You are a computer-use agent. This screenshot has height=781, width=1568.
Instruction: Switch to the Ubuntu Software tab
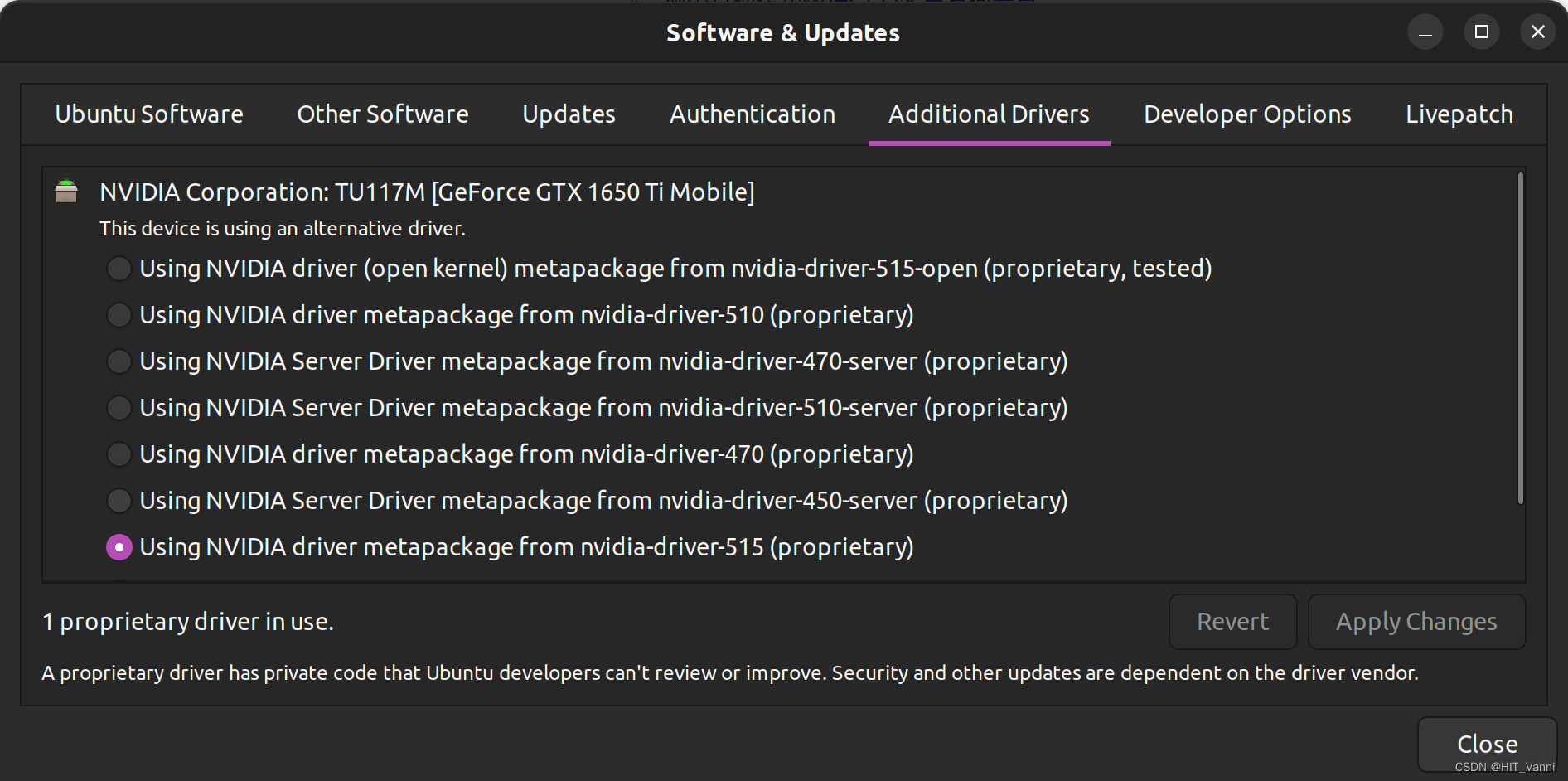coord(149,114)
